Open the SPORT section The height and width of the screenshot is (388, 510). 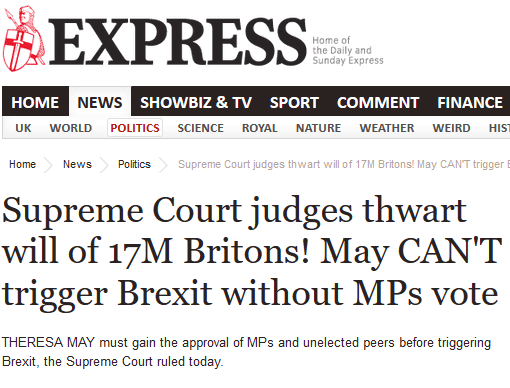pyautogui.click(x=294, y=102)
